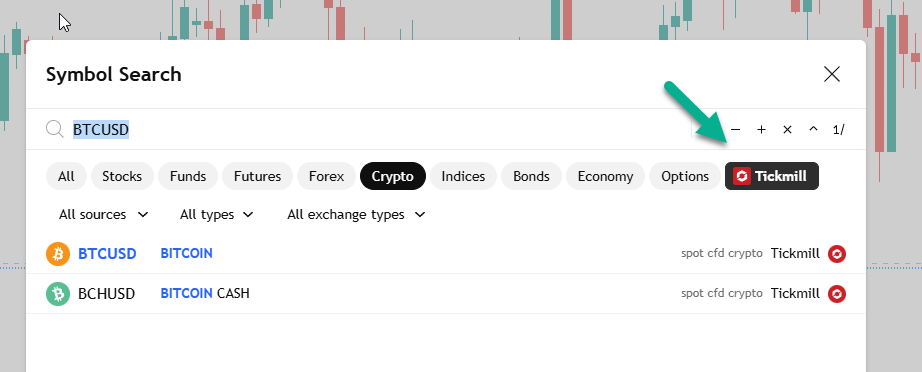The image size is (922, 372).
Task: Click the minus icon in search bar
Action: pos(735,129)
